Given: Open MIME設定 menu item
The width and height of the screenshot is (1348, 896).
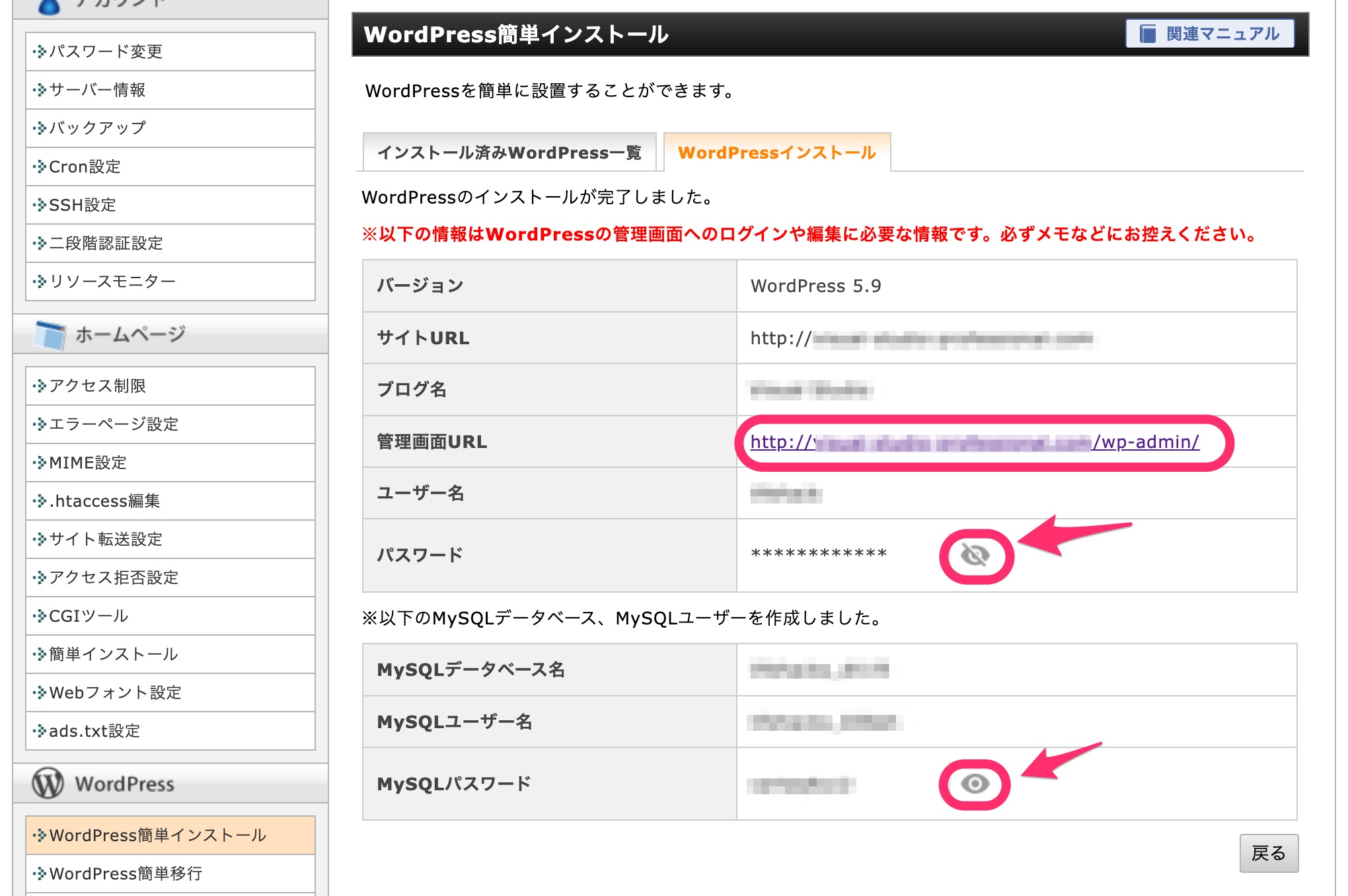Looking at the screenshot, I should click(x=170, y=463).
